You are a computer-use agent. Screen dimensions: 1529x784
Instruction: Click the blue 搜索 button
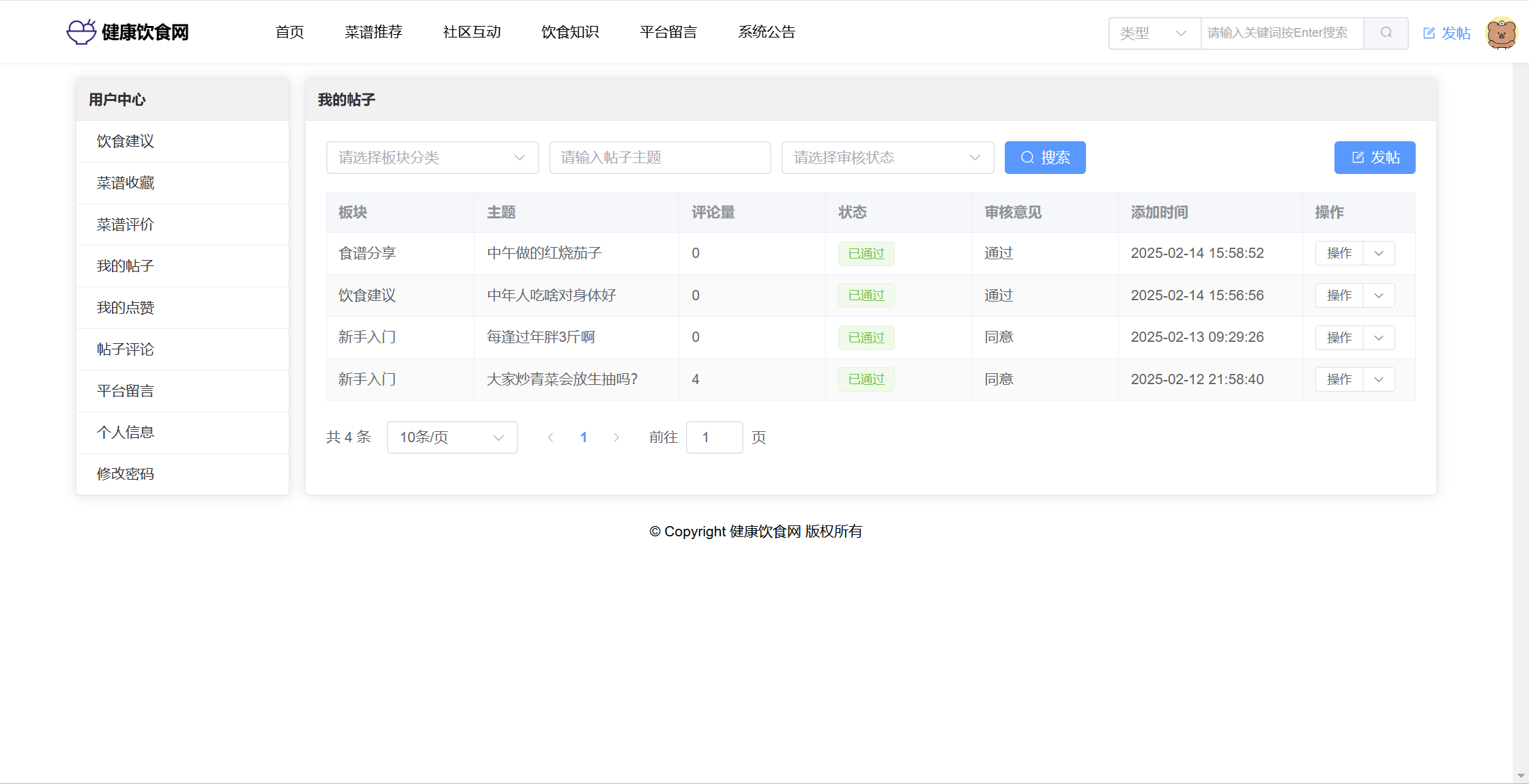point(1045,158)
